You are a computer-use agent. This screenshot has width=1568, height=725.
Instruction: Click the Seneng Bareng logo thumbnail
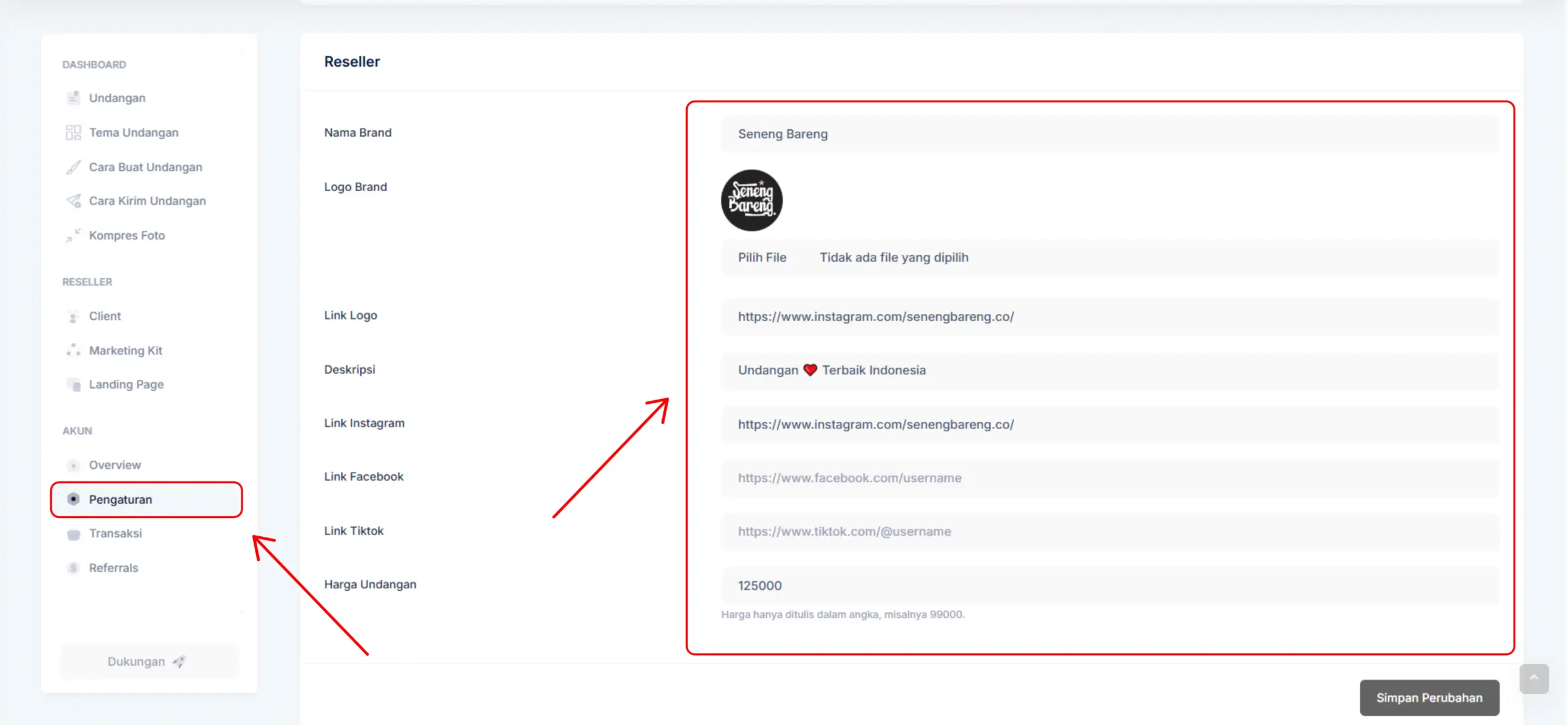(x=752, y=200)
